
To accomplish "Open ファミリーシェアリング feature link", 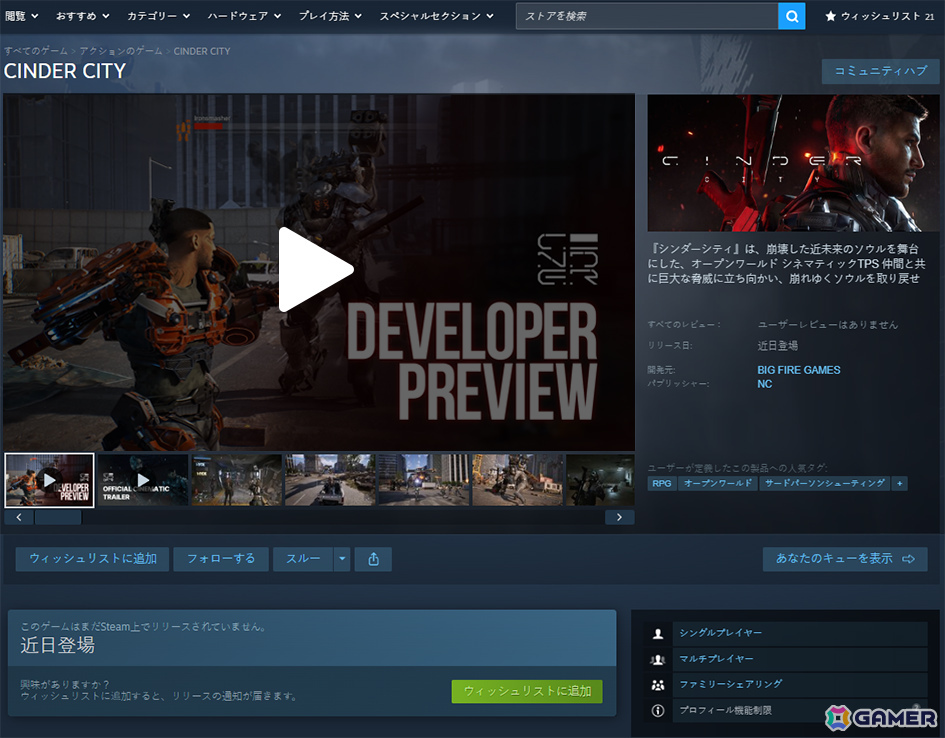I will point(730,684).
